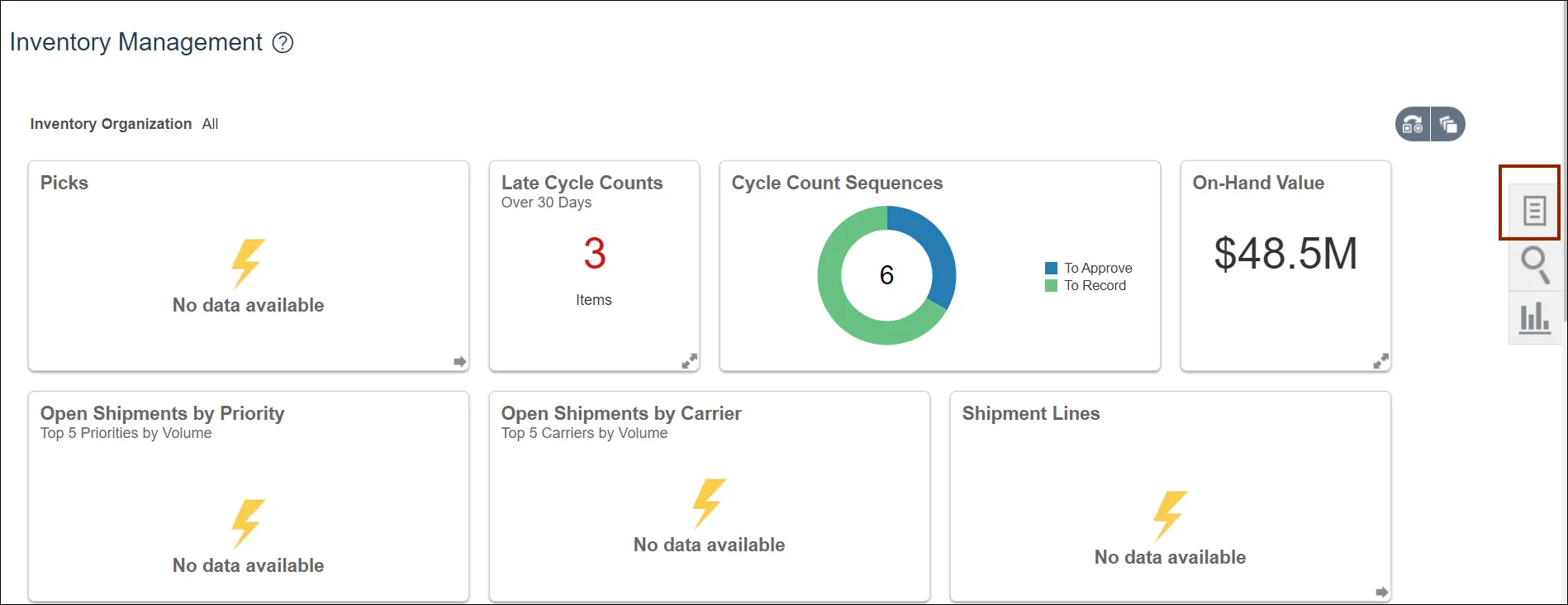Open the Reports and Analytics bar-chart icon
1568x605 pixels.
coord(1534,317)
